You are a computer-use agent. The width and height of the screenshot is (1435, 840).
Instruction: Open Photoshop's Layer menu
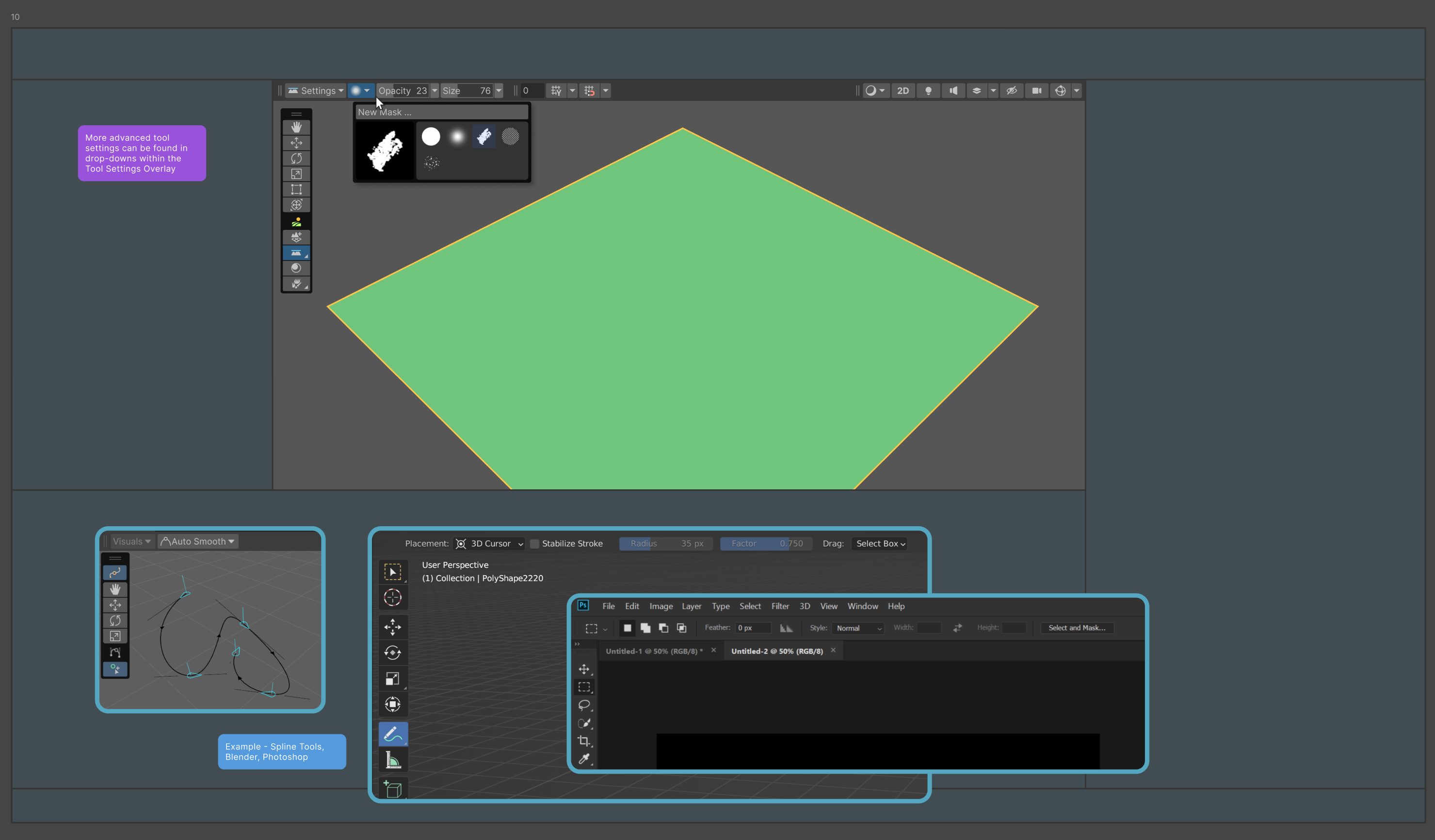click(x=691, y=607)
